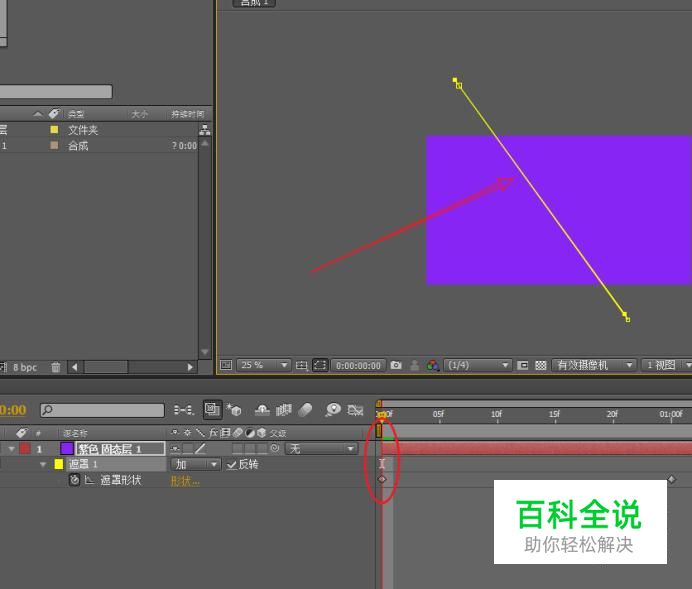Click the first mask shape keyframe diamond
This screenshot has height=589, width=692.
(382, 479)
